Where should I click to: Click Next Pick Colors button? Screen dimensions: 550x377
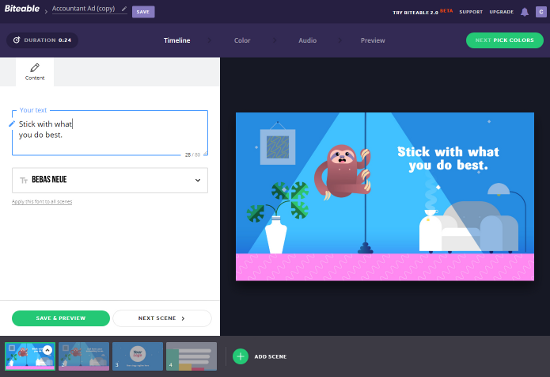[504, 40]
